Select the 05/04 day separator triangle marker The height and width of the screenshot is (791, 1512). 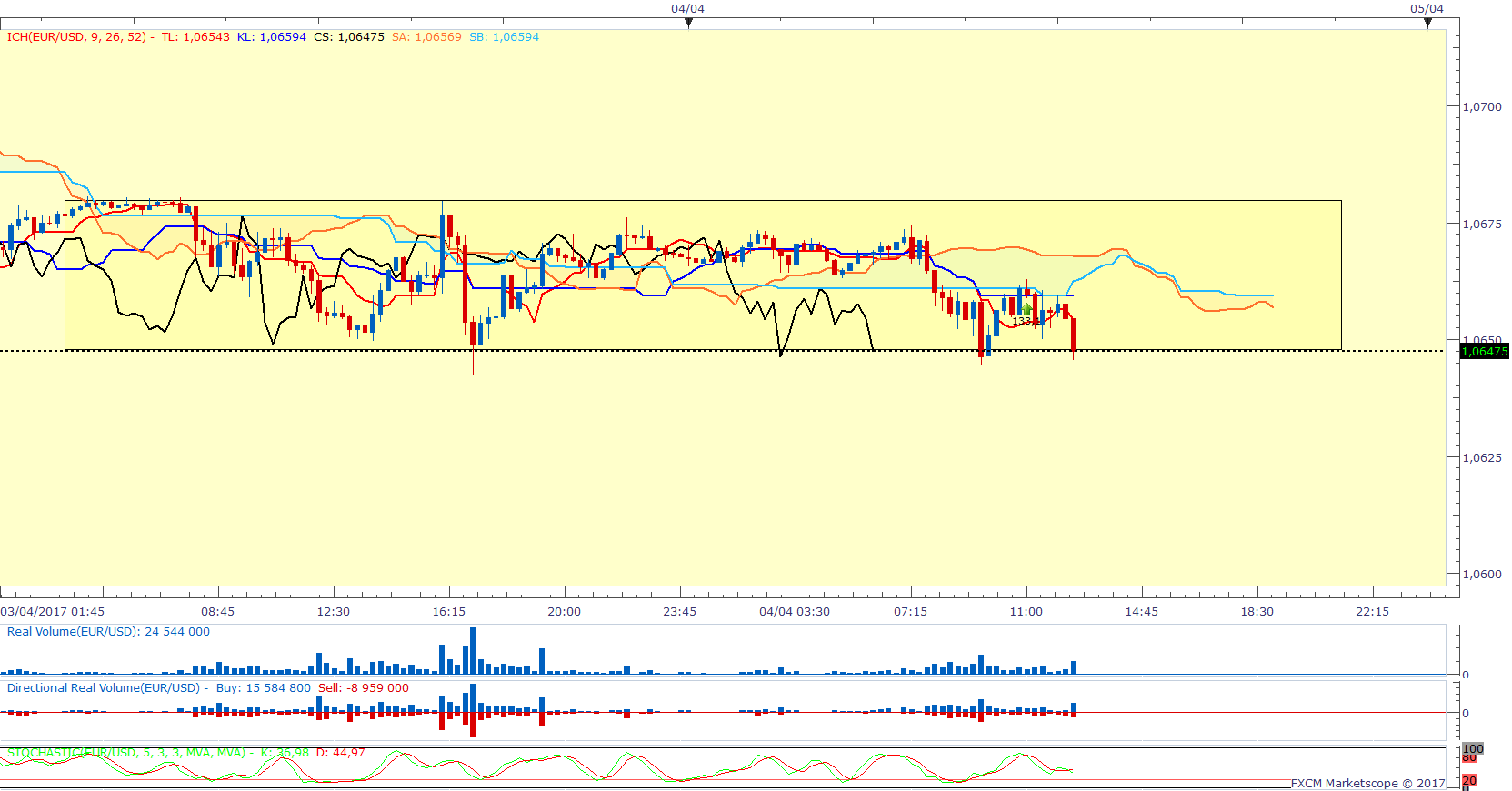(x=1428, y=24)
